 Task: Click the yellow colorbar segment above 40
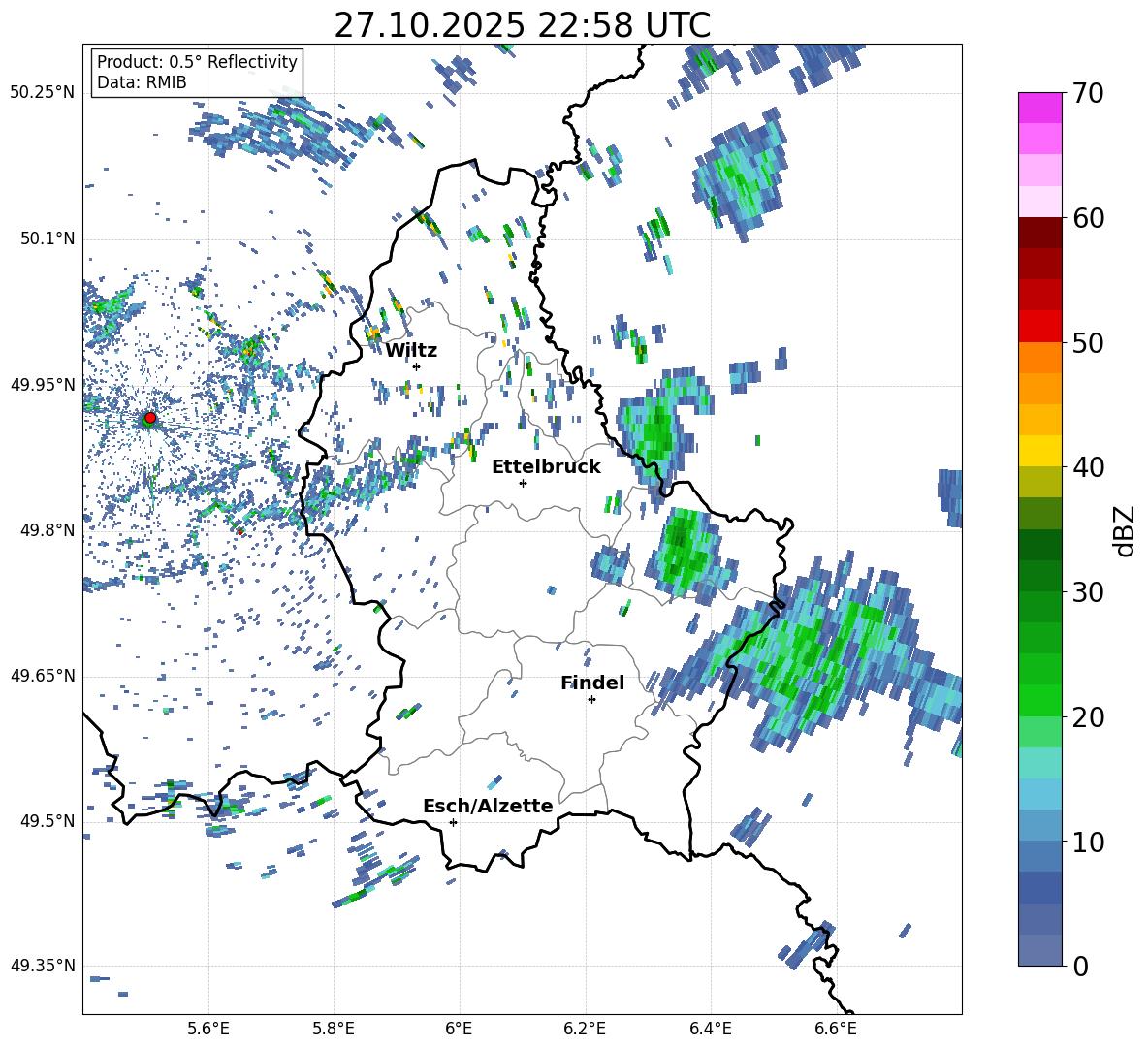[x=1039, y=451]
